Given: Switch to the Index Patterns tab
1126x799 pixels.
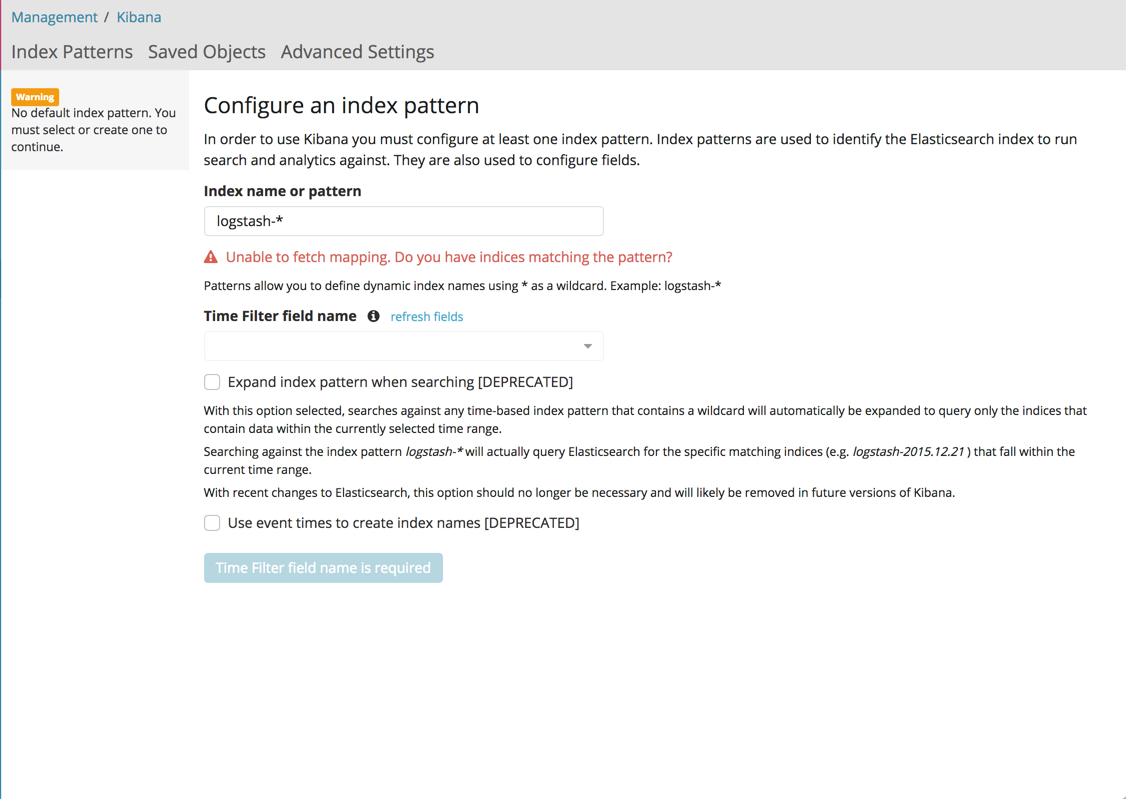Looking at the screenshot, I should (x=72, y=52).
